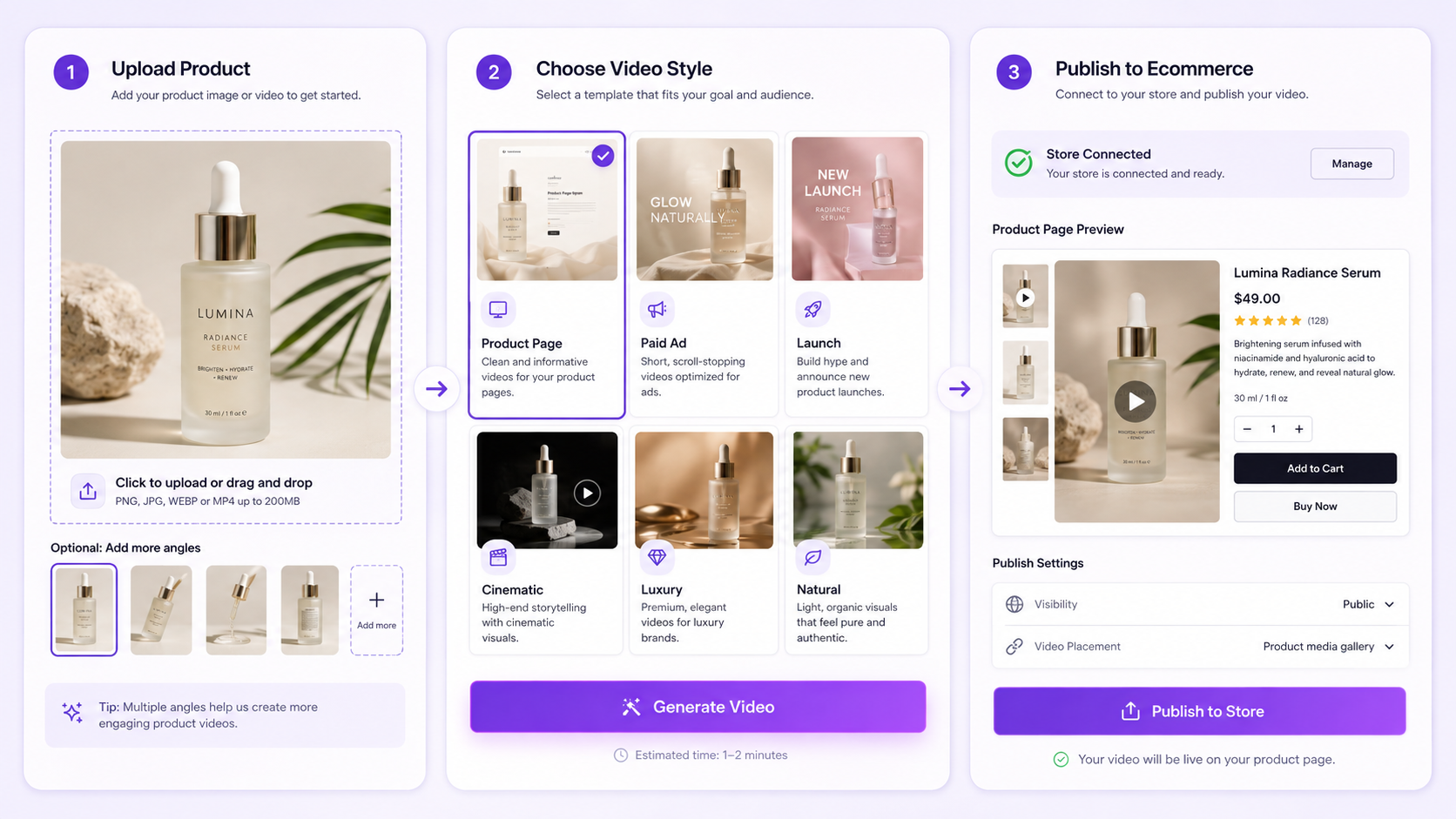Click the Manage store button
Image resolution: width=1456 pixels, height=819 pixels.
click(x=1352, y=164)
